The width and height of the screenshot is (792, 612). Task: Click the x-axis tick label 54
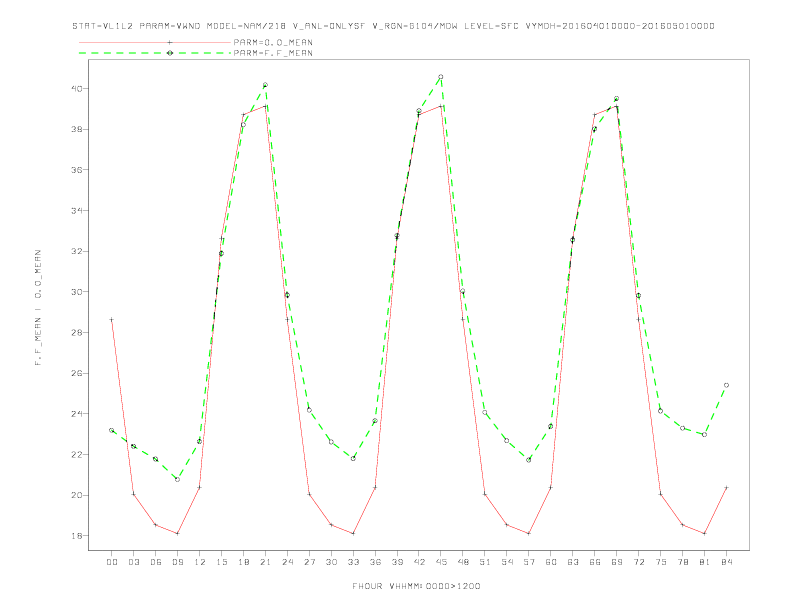coord(507,562)
